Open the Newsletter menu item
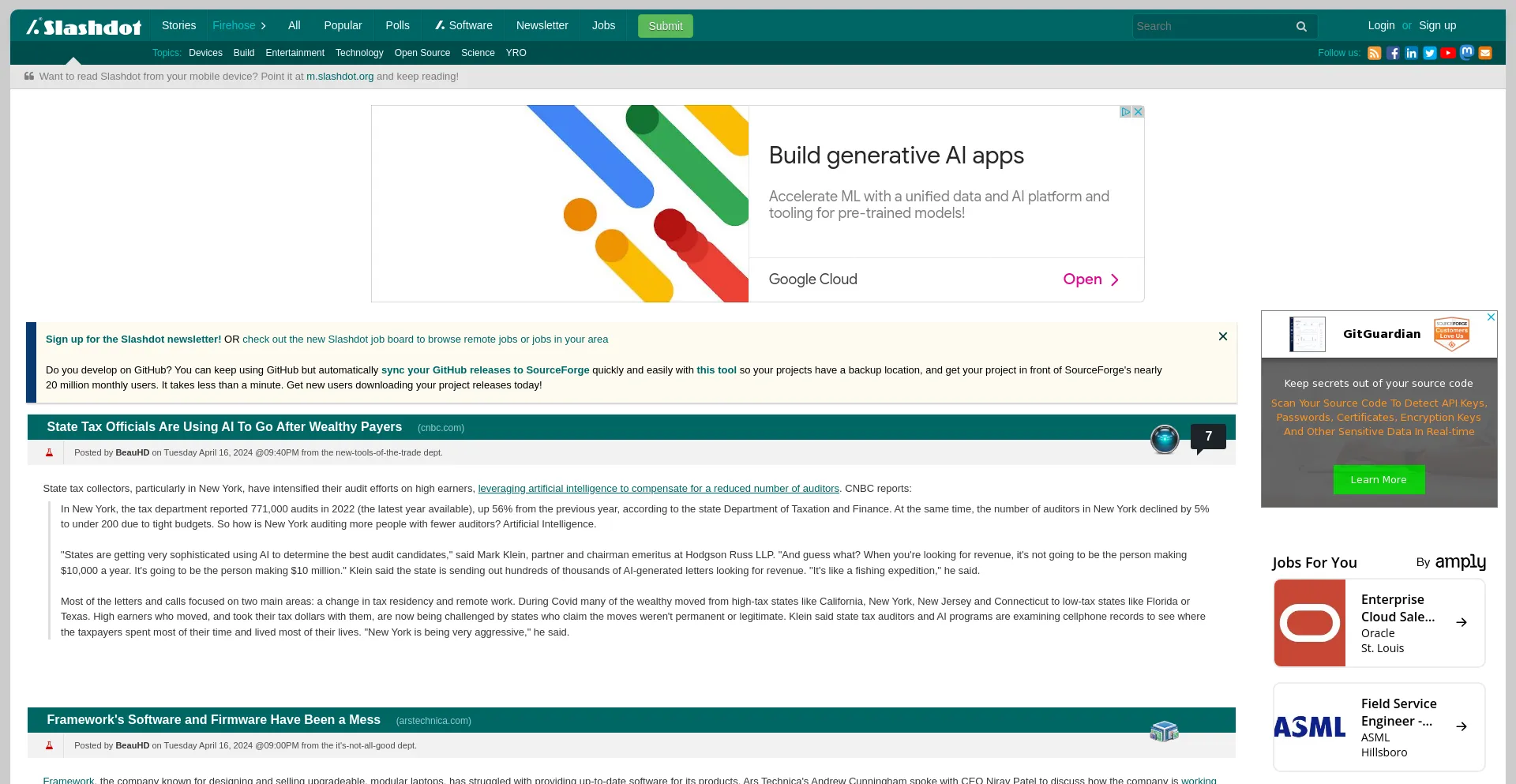Image resolution: width=1516 pixels, height=784 pixels. pos(542,25)
